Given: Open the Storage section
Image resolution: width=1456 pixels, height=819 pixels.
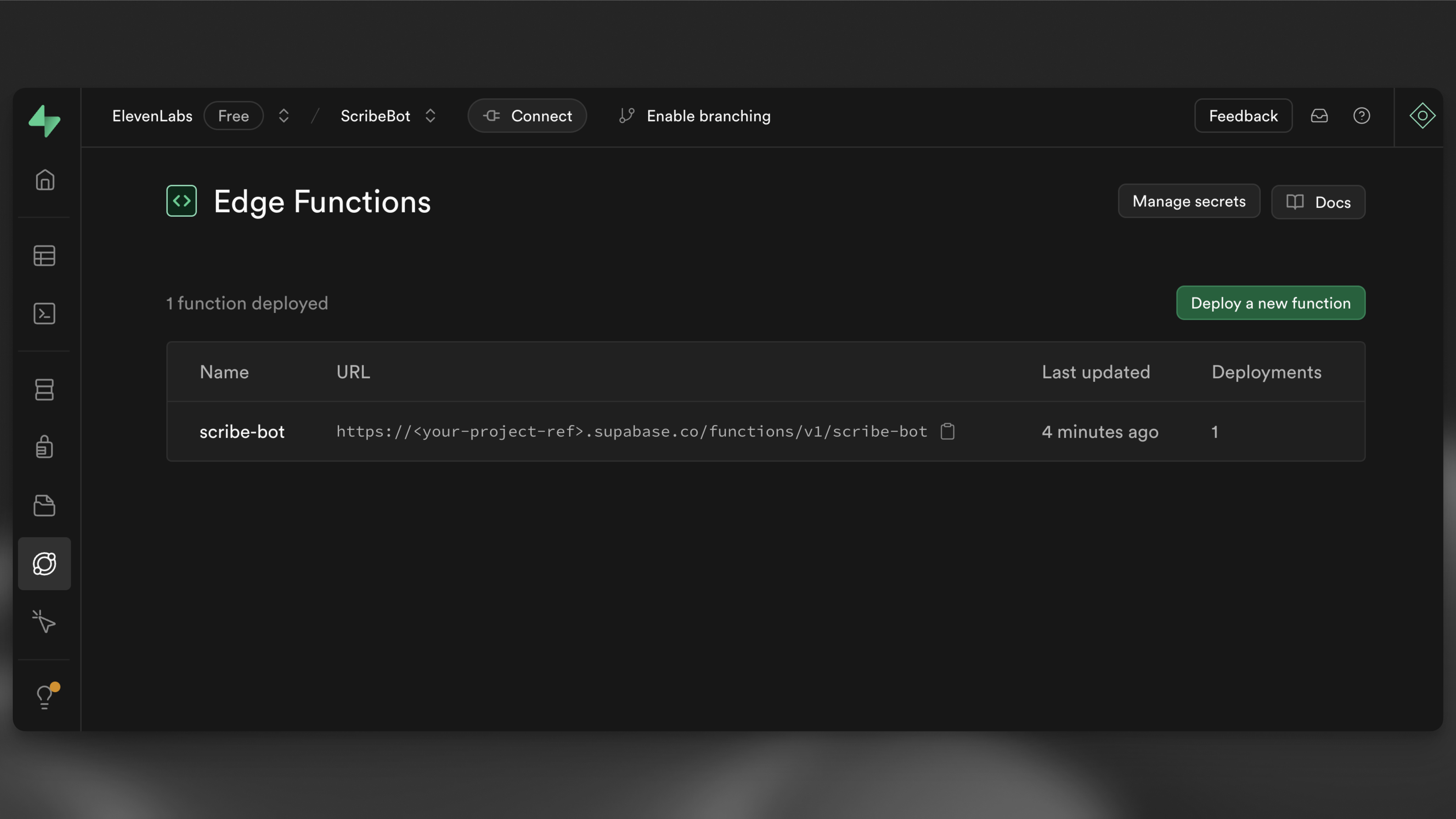Looking at the screenshot, I should (45, 505).
